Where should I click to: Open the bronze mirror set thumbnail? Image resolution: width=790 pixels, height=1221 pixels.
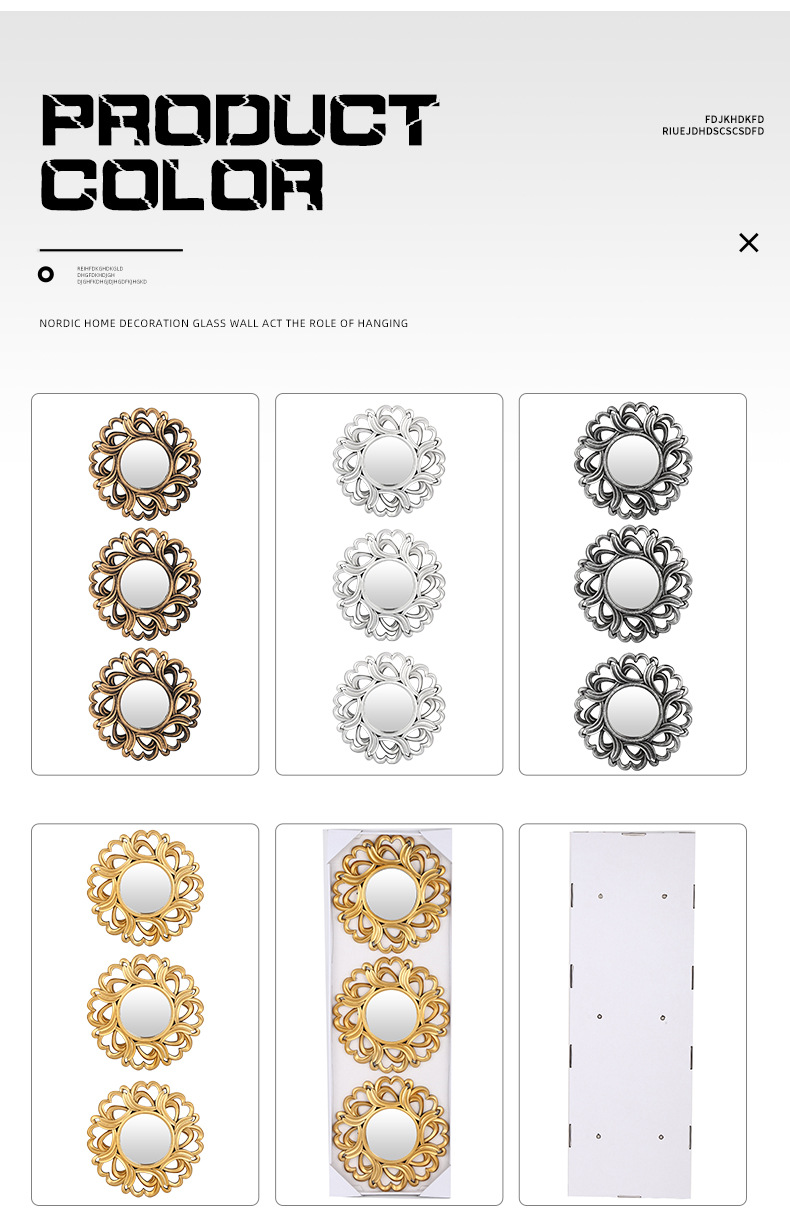(x=145, y=584)
